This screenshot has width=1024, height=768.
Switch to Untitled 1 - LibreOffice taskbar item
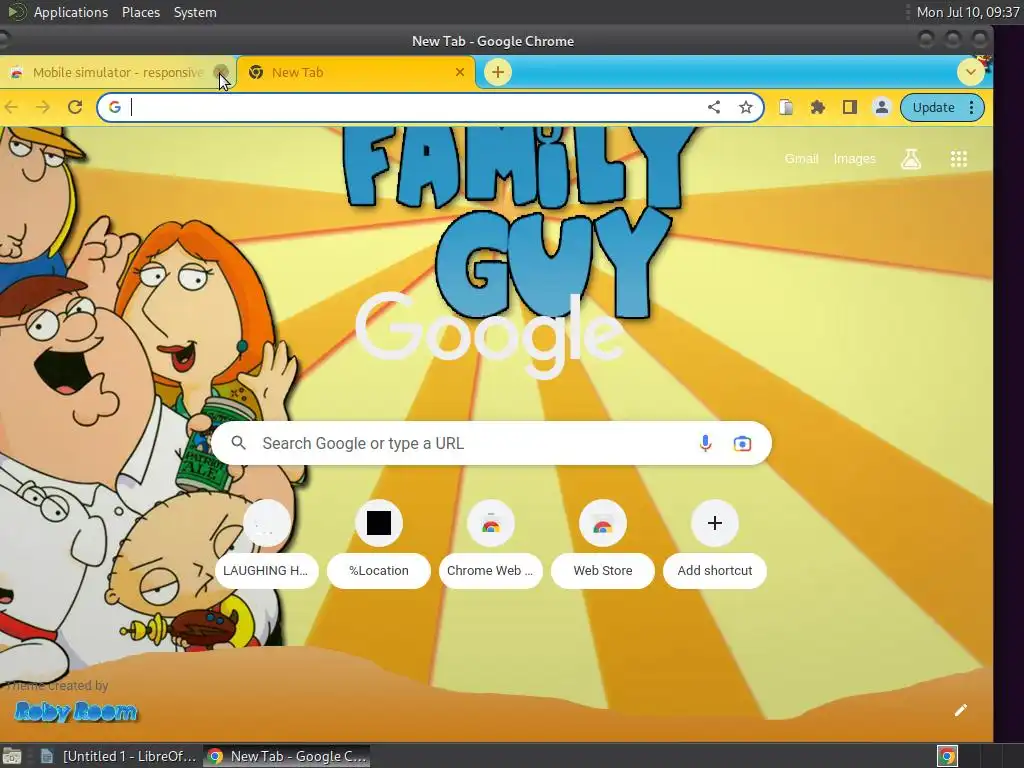(x=118, y=756)
